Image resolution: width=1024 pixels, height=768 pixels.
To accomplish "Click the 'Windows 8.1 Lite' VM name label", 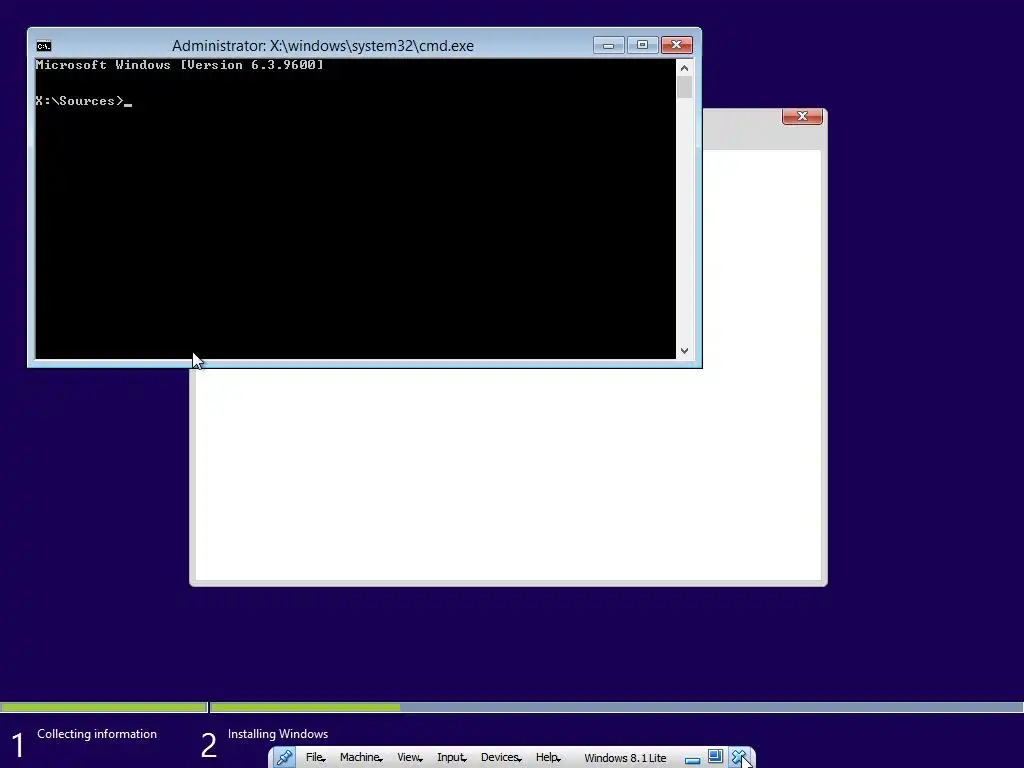I will point(625,758).
